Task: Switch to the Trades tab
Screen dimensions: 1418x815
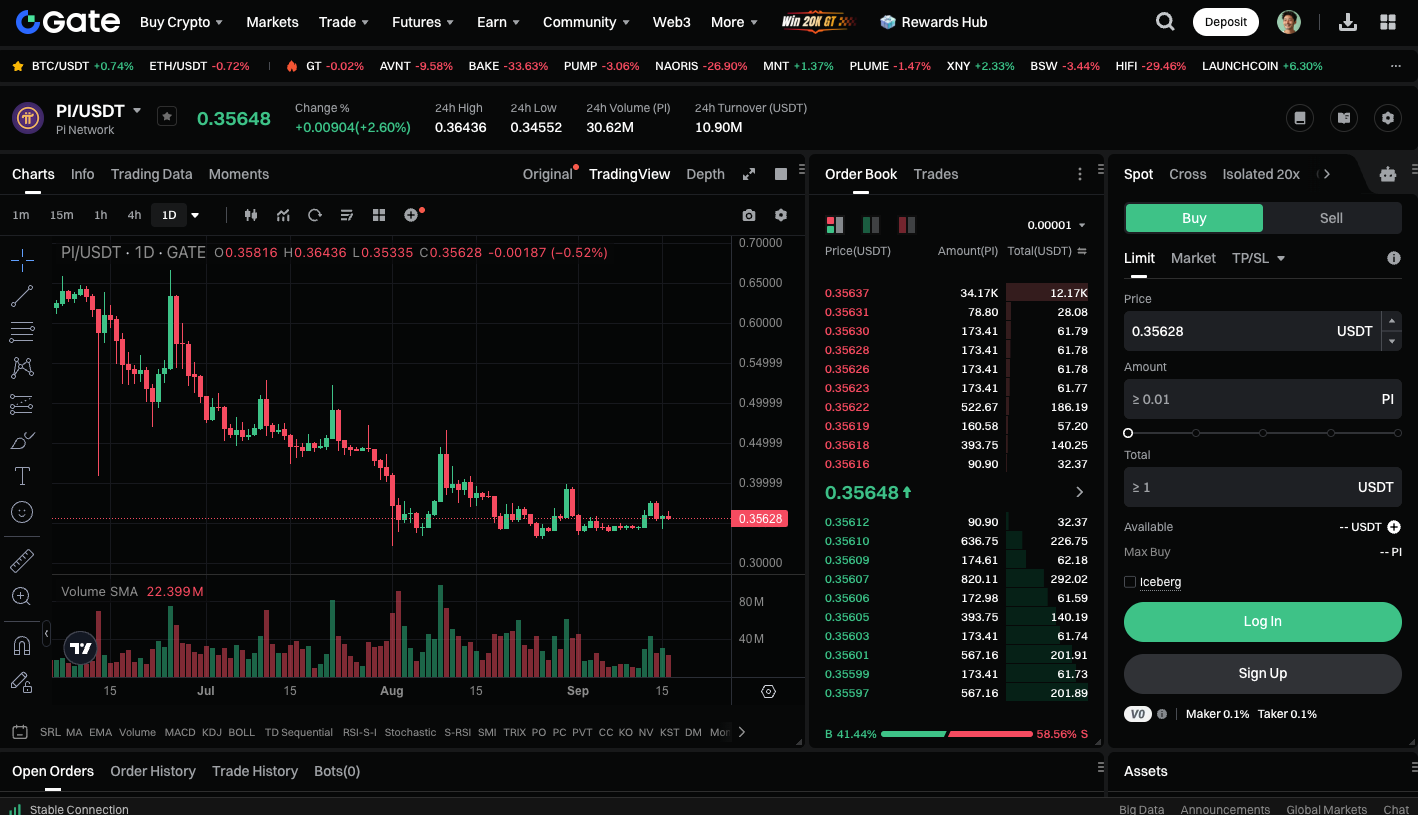Action: point(936,174)
